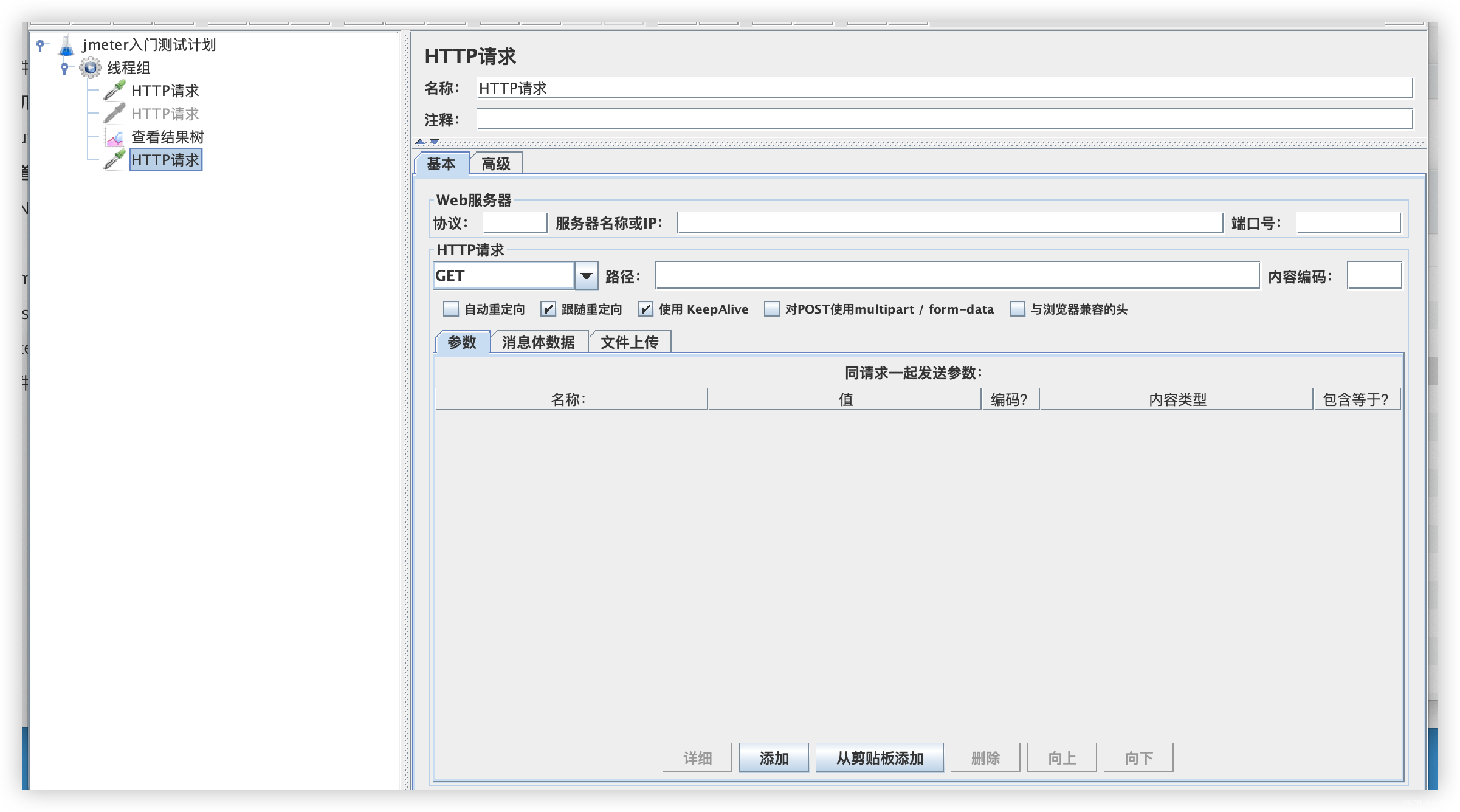Open the 消息体数据 tab

[539, 342]
